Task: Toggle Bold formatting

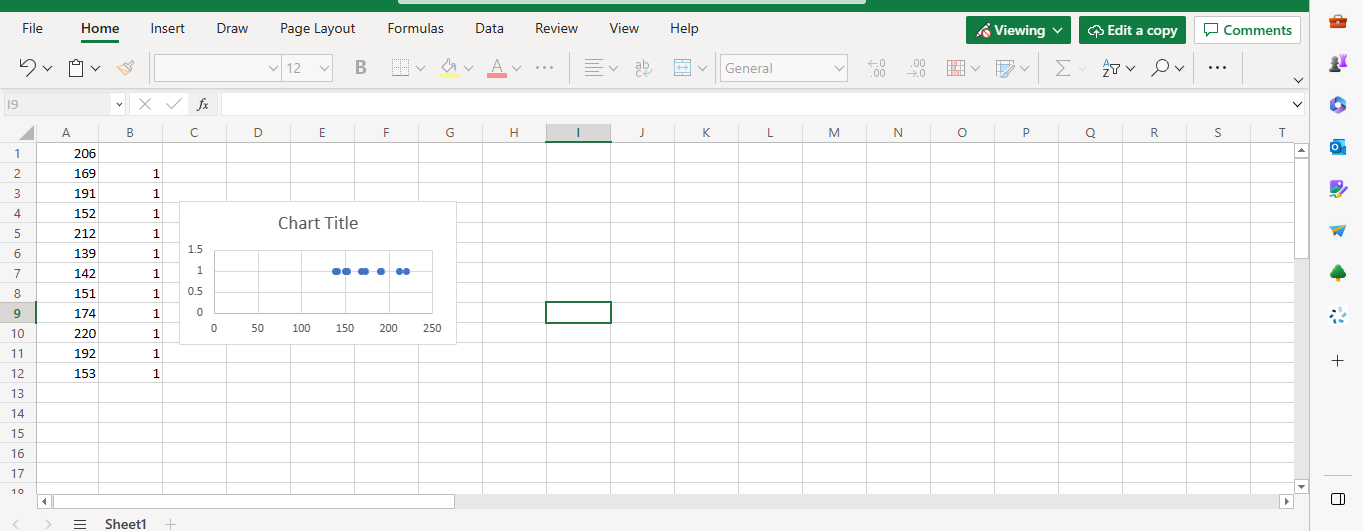Action: coord(361,68)
